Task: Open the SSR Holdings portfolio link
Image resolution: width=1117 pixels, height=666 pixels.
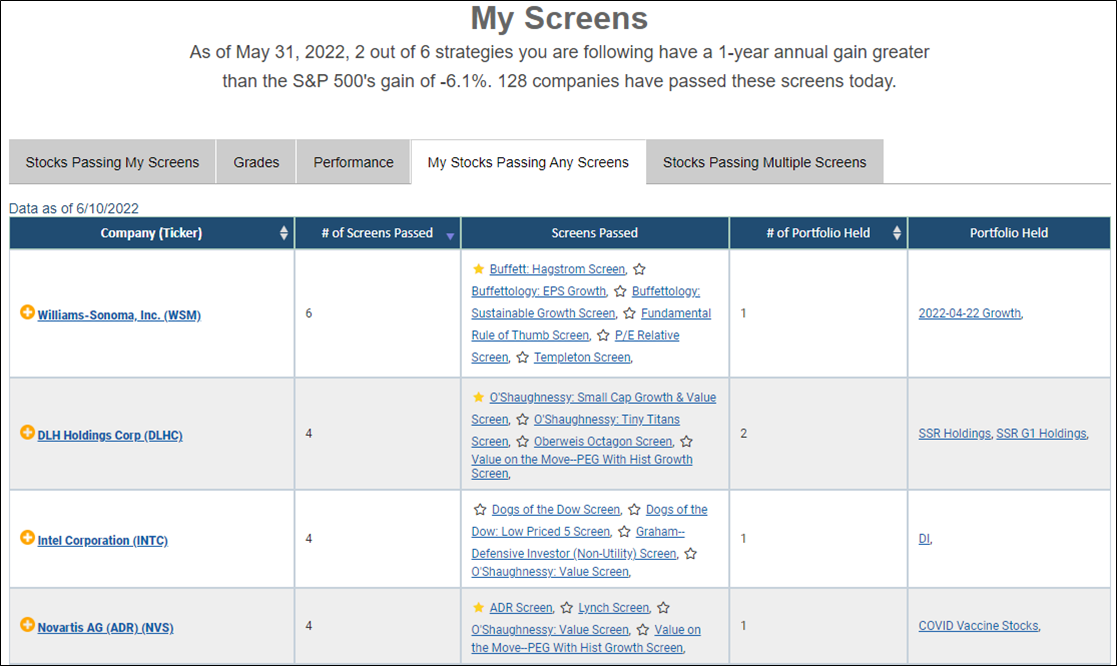Action: click(x=955, y=434)
